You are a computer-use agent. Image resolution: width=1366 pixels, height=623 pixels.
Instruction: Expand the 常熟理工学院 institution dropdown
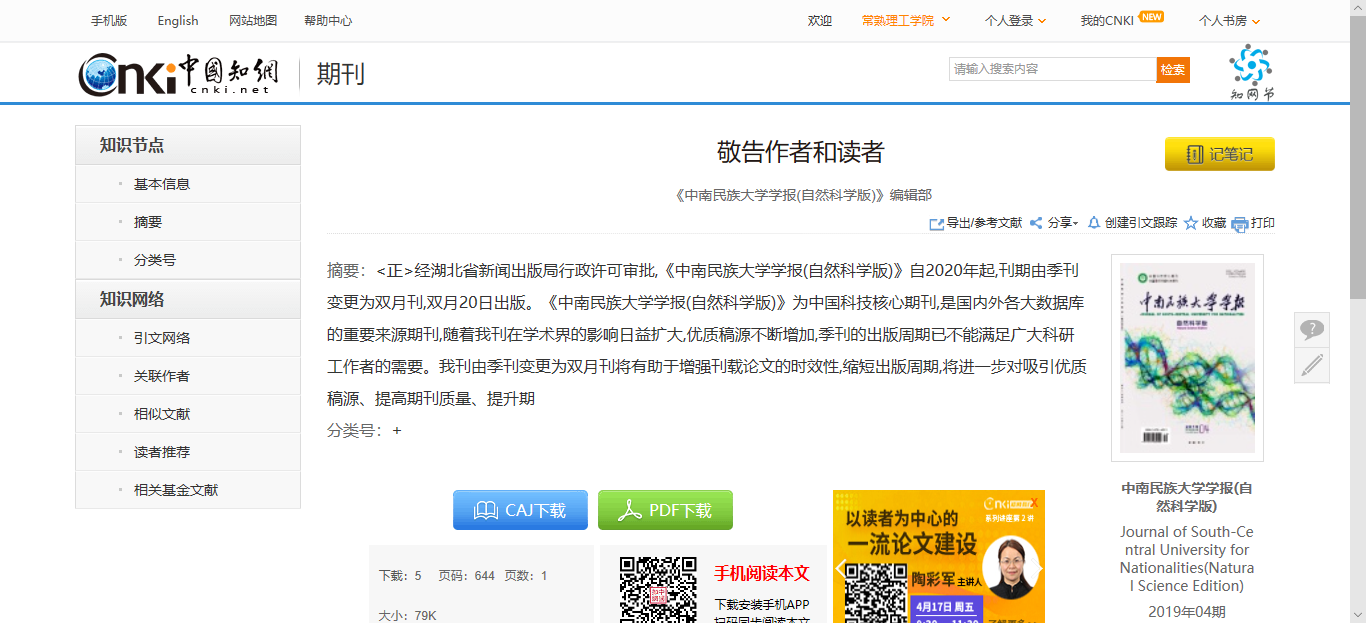(x=906, y=20)
